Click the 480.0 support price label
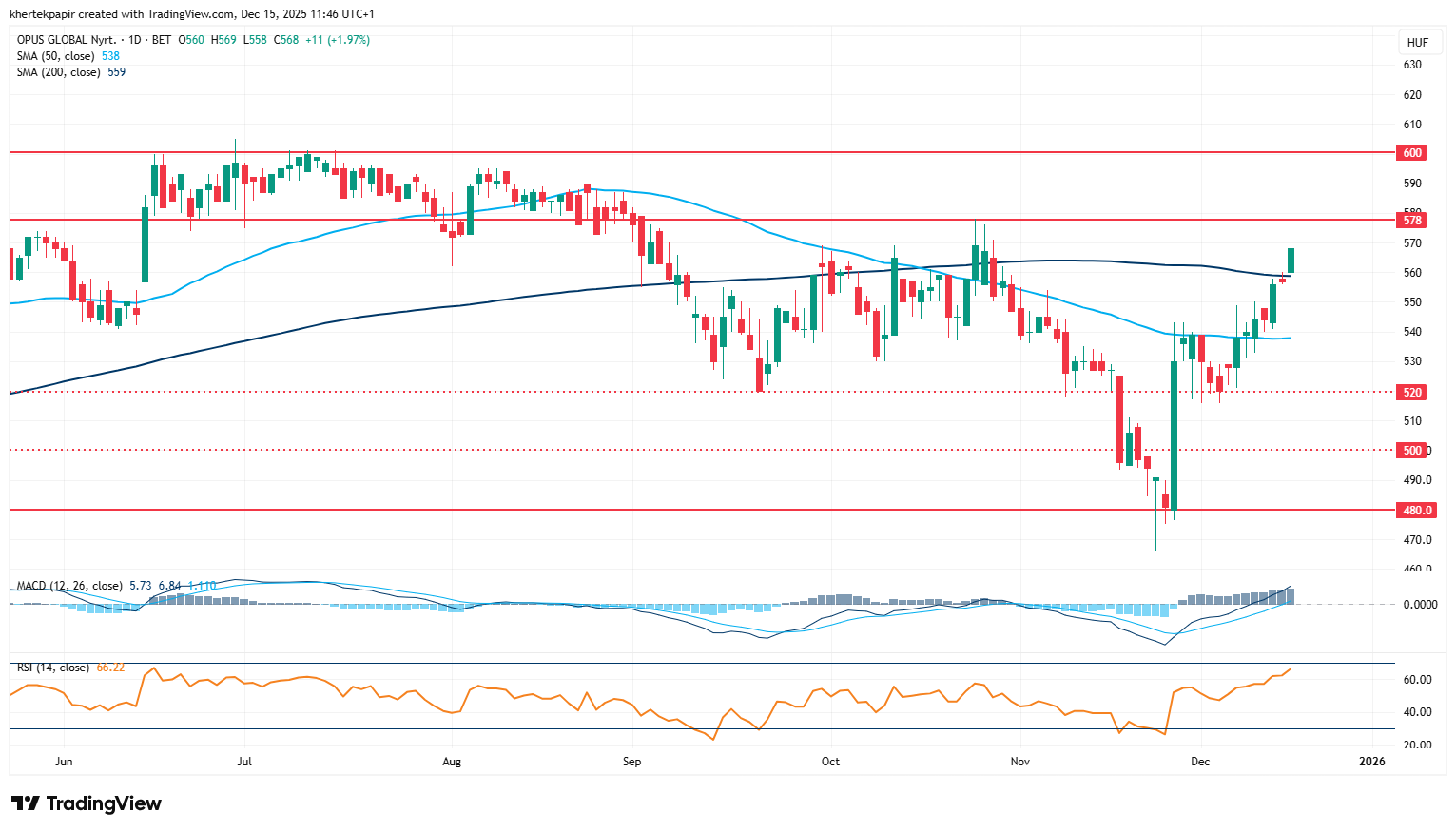Image resolution: width=1456 pixels, height=832 pixels. coord(1416,511)
